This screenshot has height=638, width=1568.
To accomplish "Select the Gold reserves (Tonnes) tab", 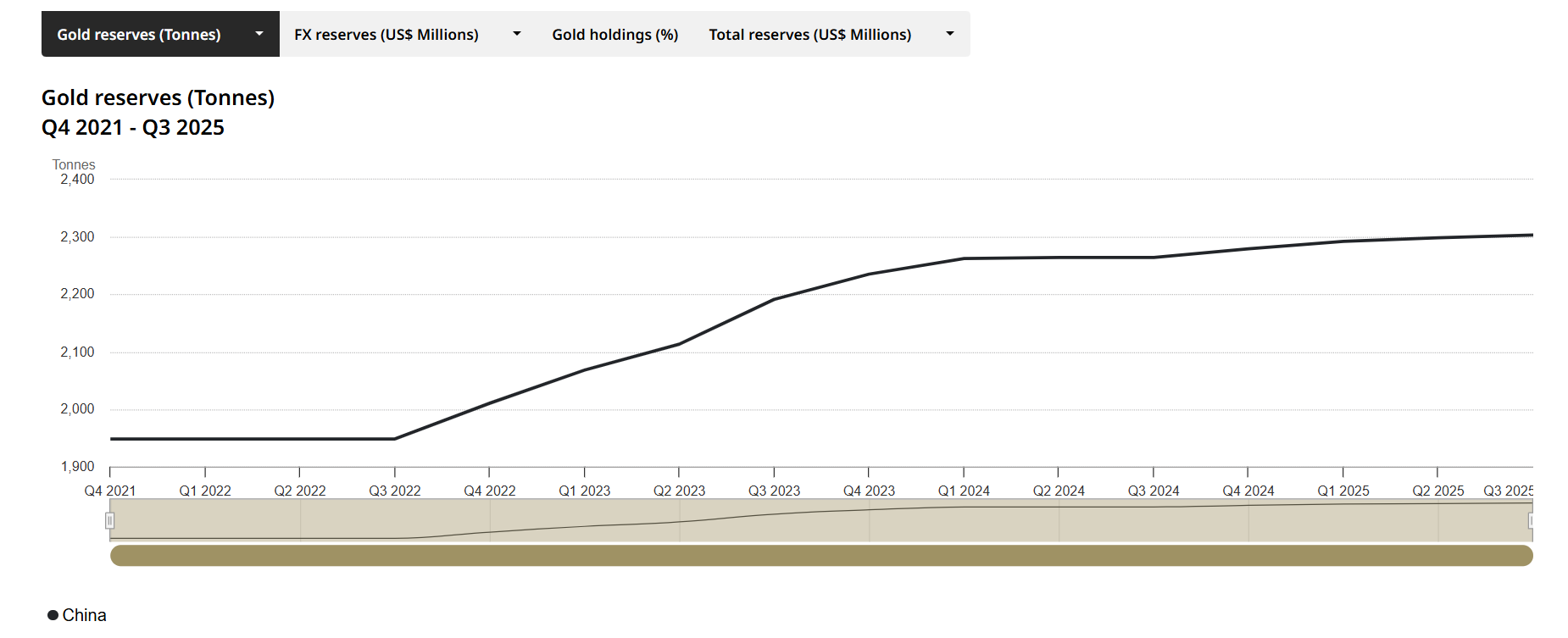I will click(x=139, y=35).
